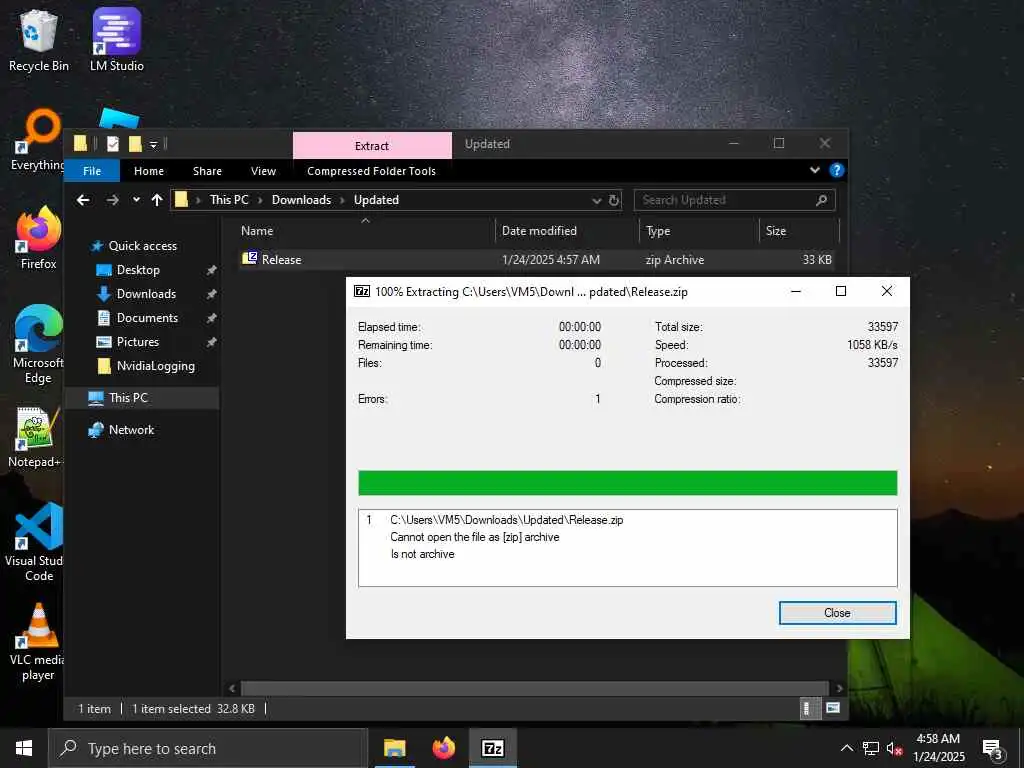Open File Explorer from the taskbar
Viewport: 1024px width, 768px height.
pyautogui.click(x=394, y=748)
